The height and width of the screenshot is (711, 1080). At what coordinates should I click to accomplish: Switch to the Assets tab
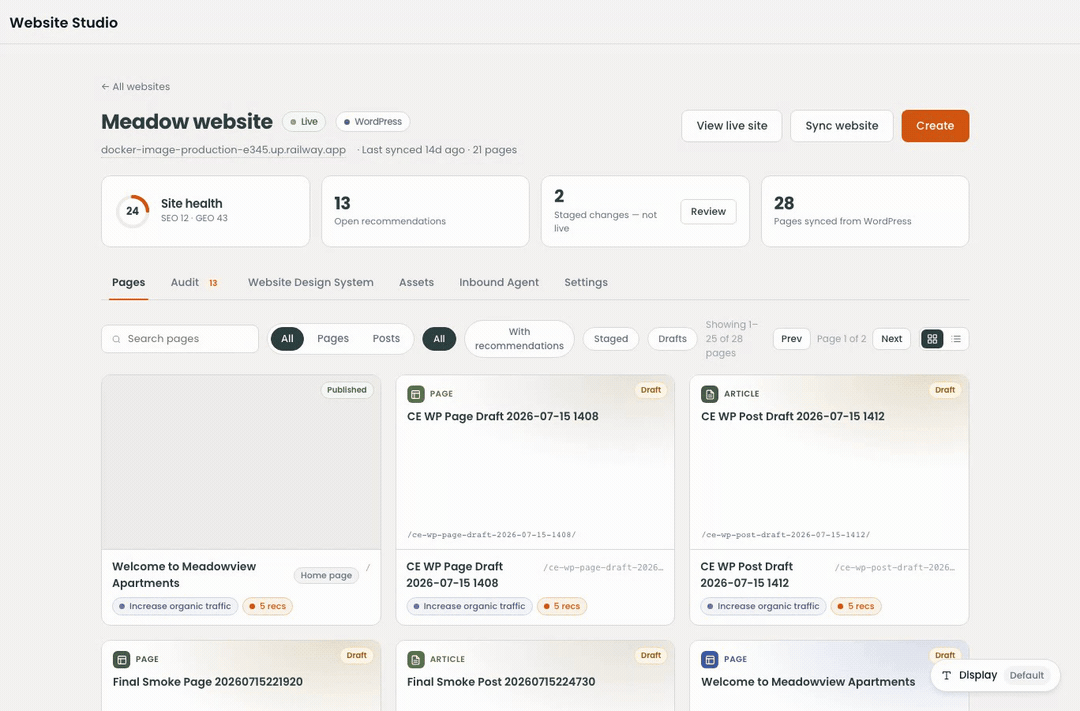[416, 282]
